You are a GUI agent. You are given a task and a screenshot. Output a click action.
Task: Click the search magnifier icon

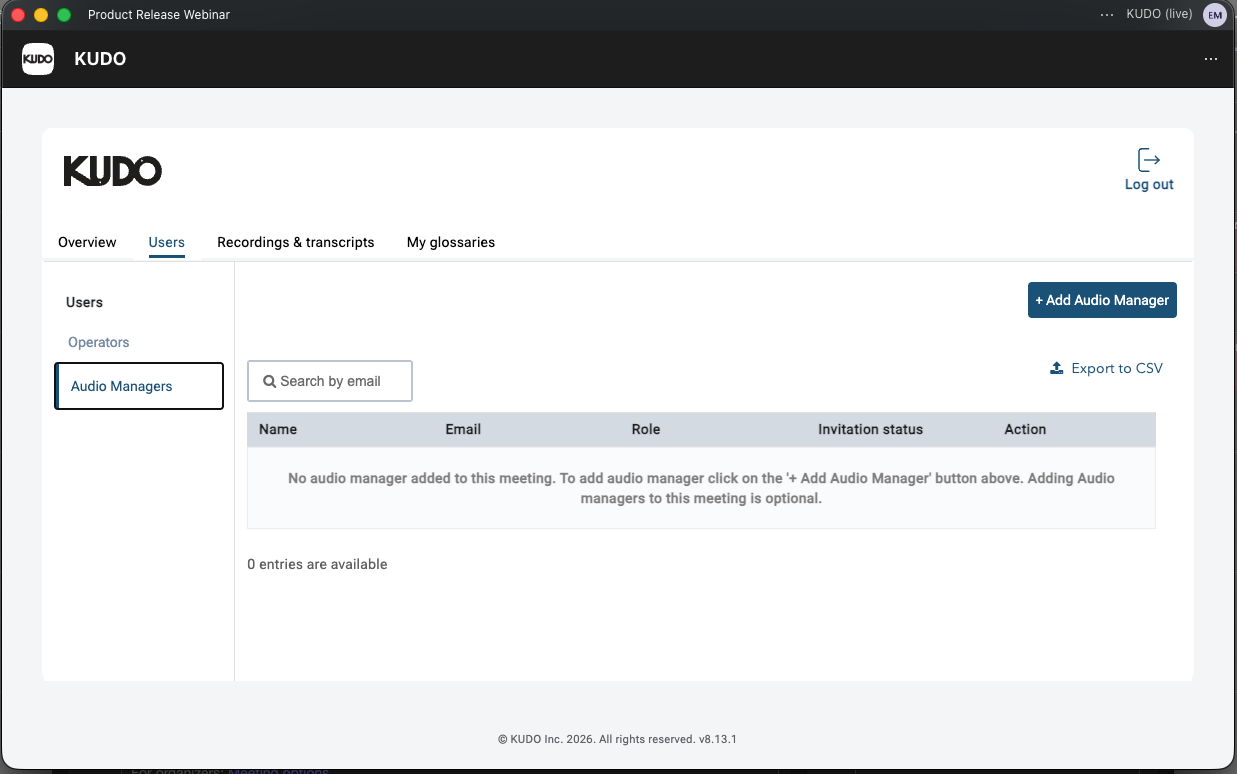pyautogui.click(x=269, y=381)
